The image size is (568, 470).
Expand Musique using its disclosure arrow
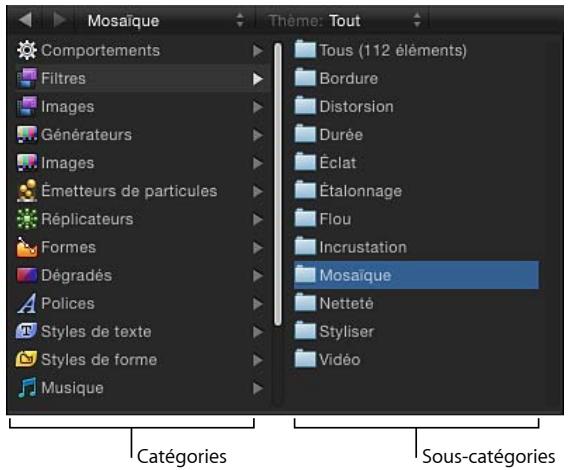click(x=258, y=388)
